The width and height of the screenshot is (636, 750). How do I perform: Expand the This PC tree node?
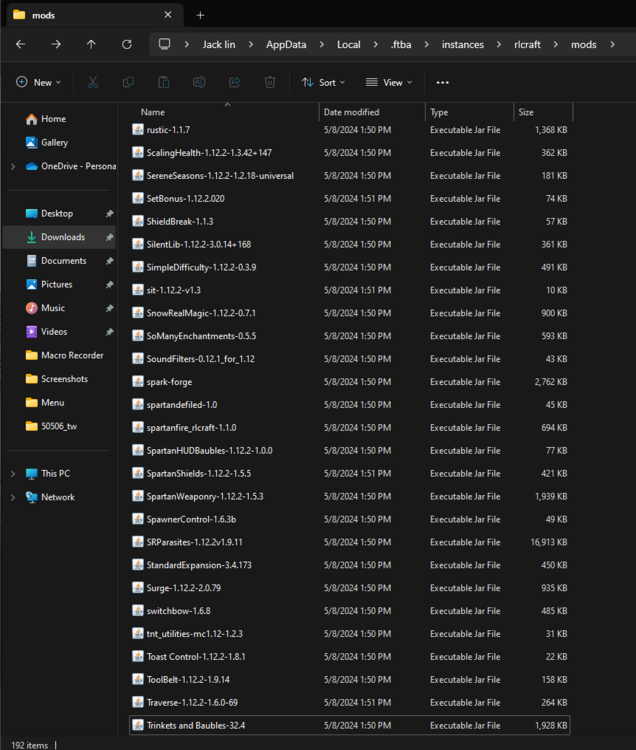(13, 474)
